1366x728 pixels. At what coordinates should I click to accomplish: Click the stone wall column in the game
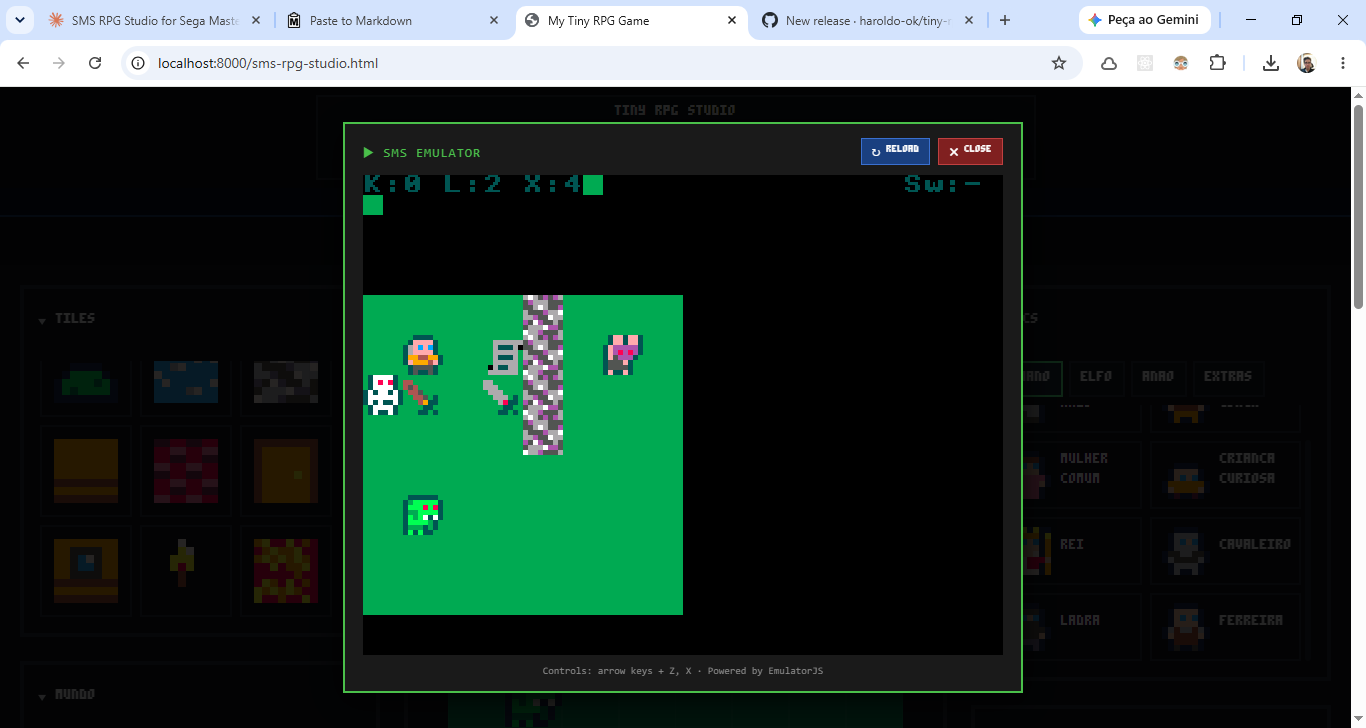point(543,375)
